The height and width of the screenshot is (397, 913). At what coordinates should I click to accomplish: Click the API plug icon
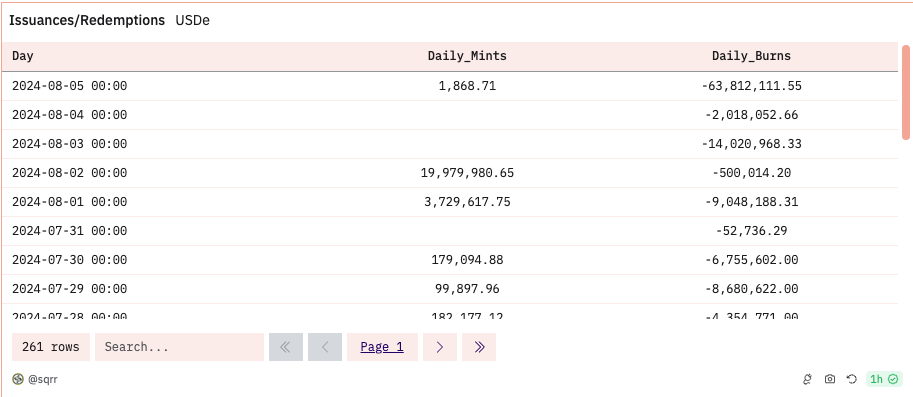coord(807,379)
